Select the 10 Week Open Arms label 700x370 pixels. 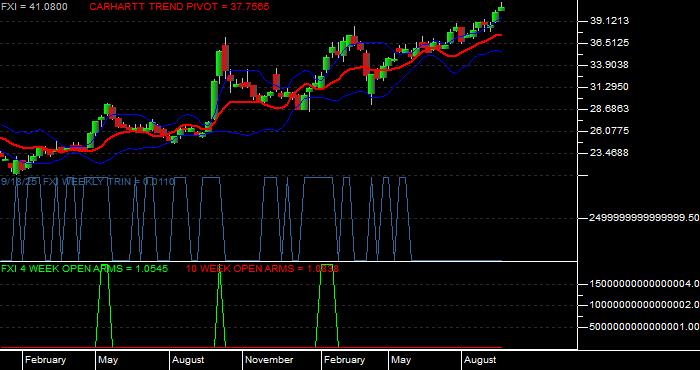click(x=262, y=269)
